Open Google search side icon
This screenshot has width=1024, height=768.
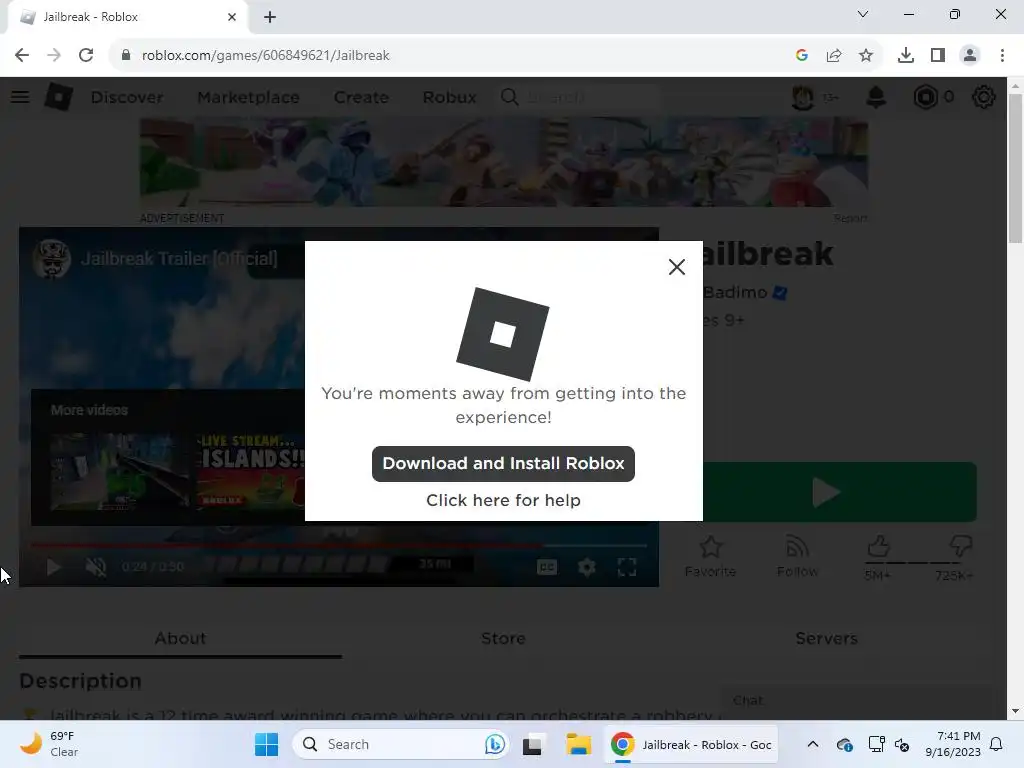pyautogui.click(x=802, y=55)
